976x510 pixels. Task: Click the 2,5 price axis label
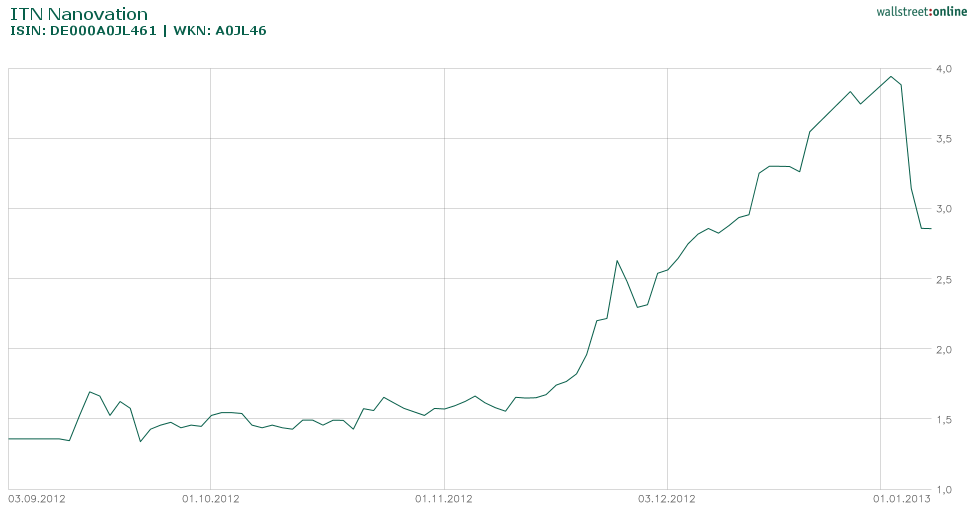[x=943, y=279]
